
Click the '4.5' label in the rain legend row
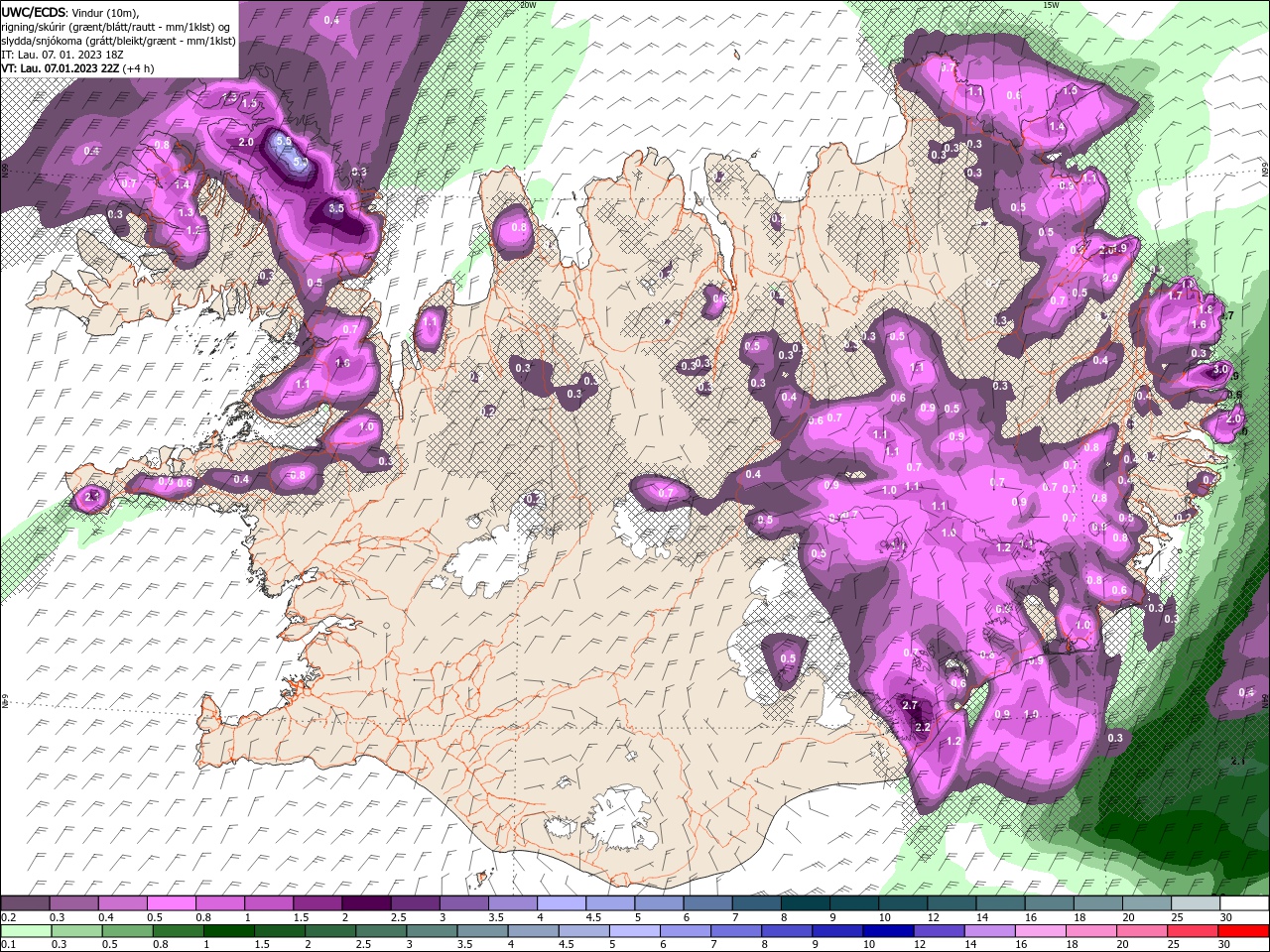[567, 945]
